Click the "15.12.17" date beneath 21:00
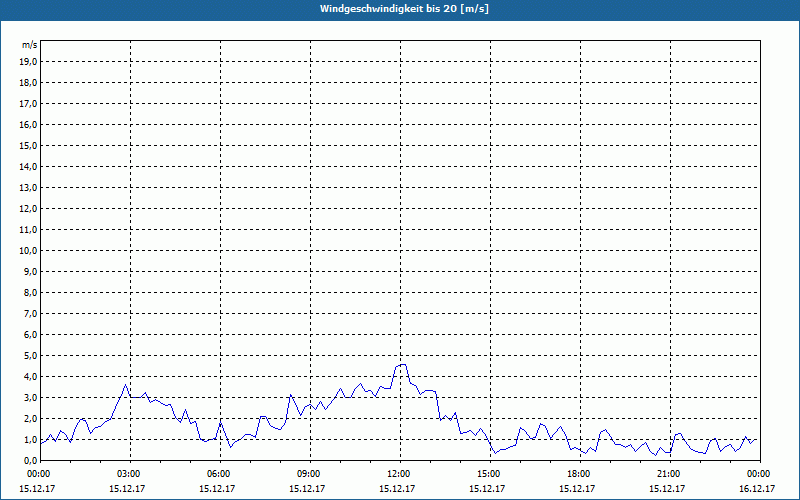 click(x=667, y=489)
